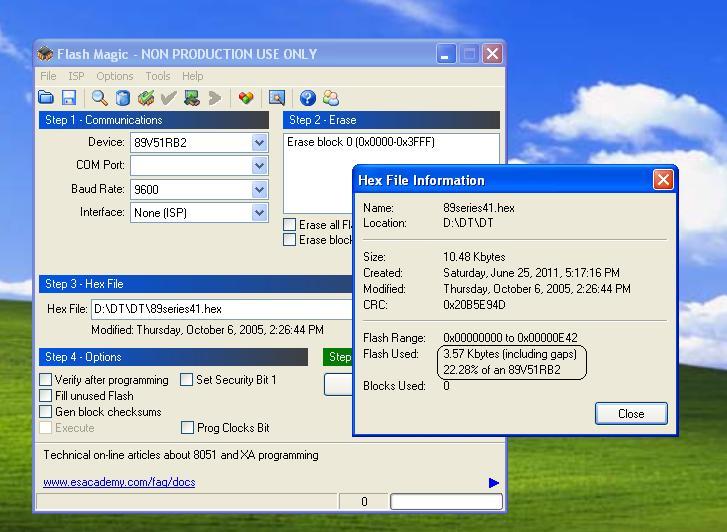Open www.esacademy.com/faq/docs link
727x532 pixels.
coord(119,482)
